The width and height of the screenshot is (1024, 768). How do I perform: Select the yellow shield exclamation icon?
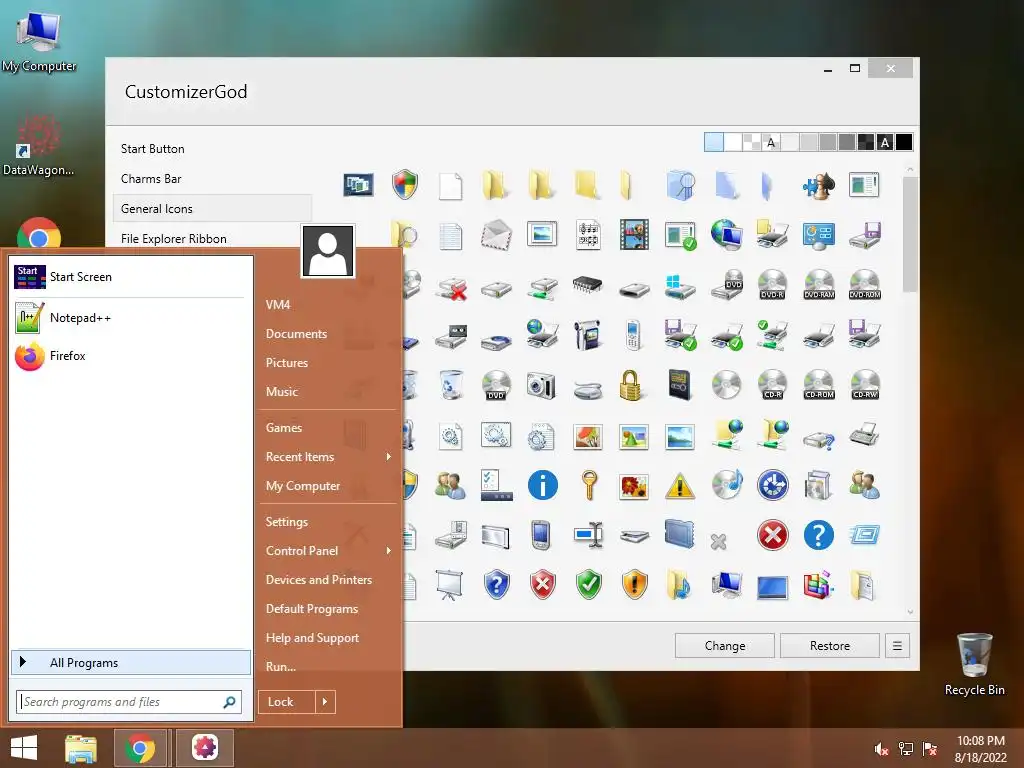tap(635, 584)
